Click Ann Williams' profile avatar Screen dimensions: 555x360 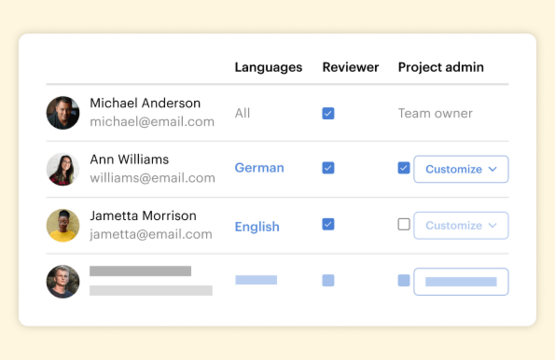(63, 169)
